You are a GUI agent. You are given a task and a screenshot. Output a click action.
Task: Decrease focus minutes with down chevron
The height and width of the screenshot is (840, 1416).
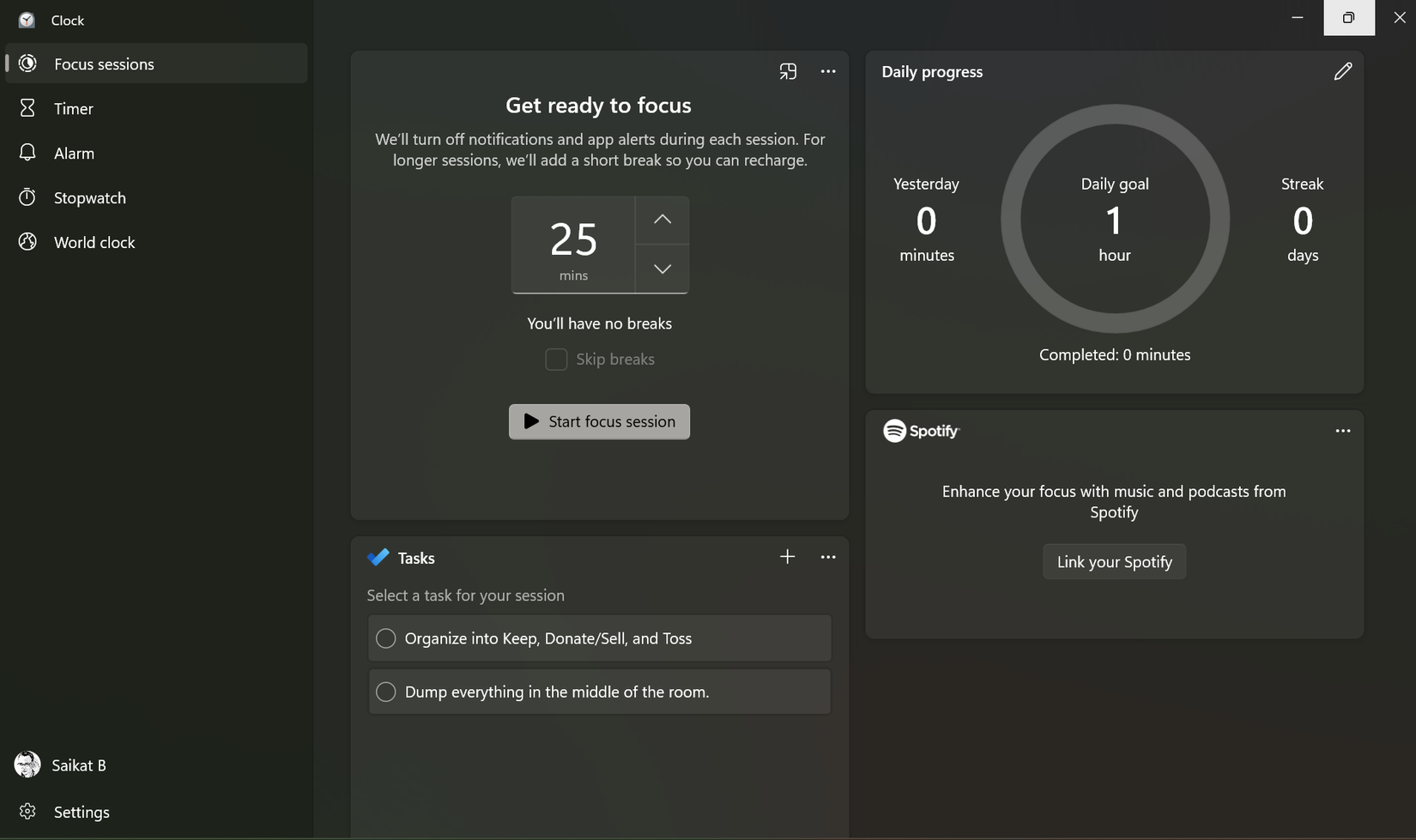tap(662, 269)
